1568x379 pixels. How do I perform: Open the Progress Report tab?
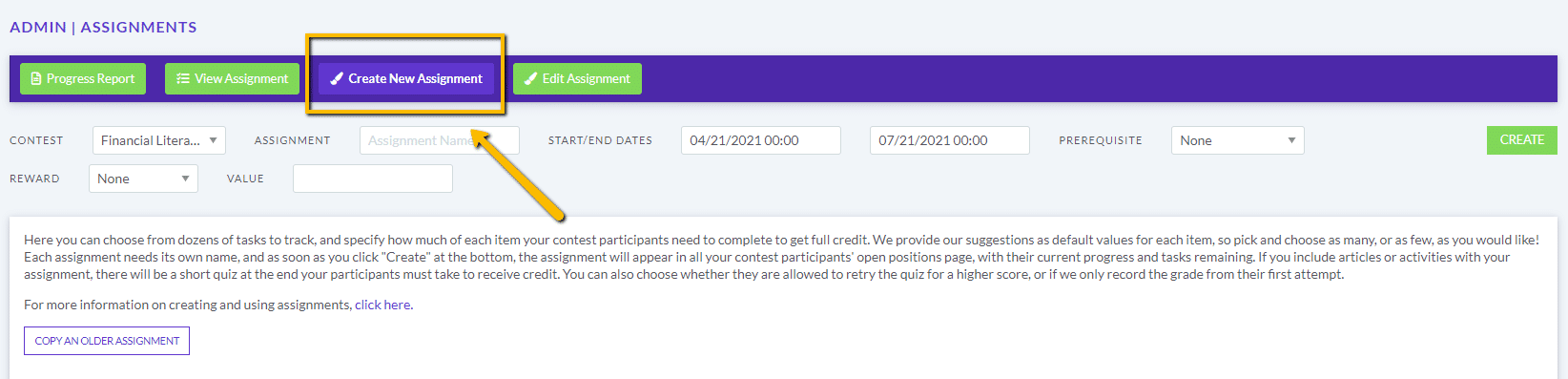tap(83, 79)
